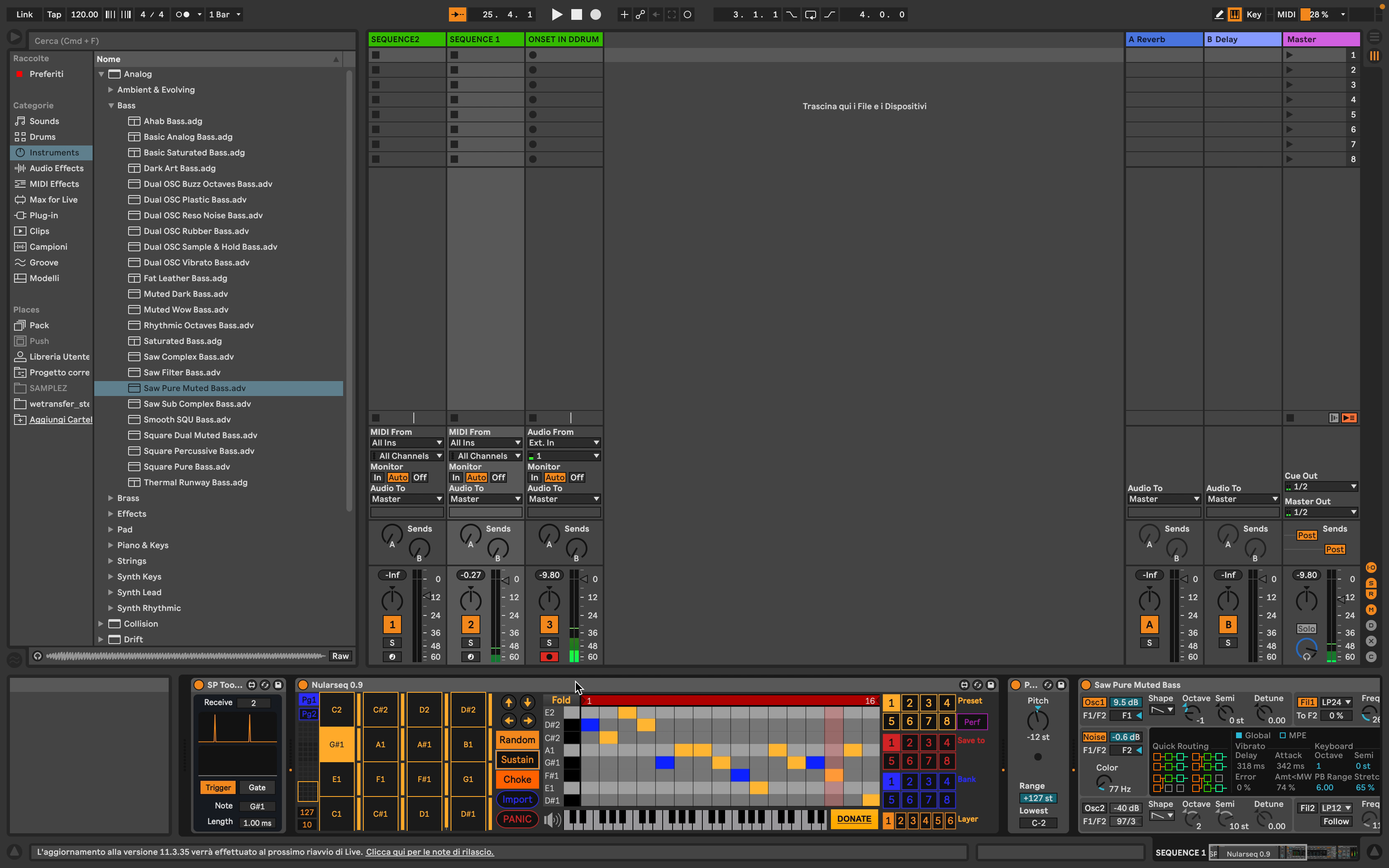Click the Follow playback orange arrow icon
The image size is (1389, 868).
(x=458, y=14)
